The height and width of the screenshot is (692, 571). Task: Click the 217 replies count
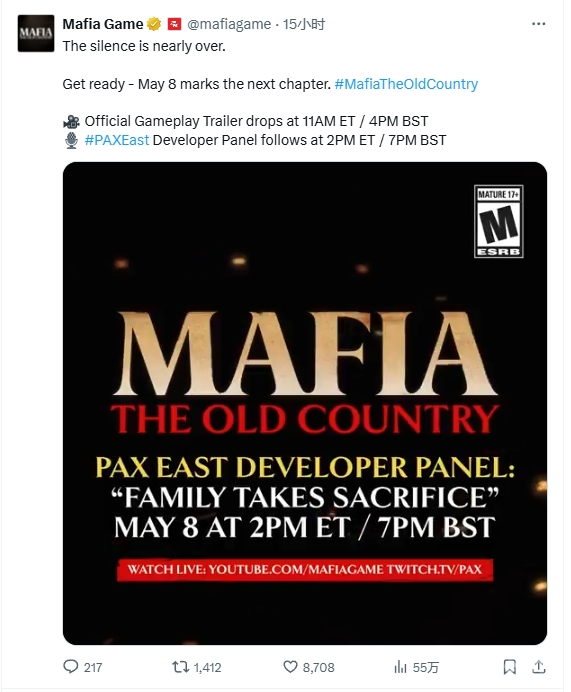(93, 667)
